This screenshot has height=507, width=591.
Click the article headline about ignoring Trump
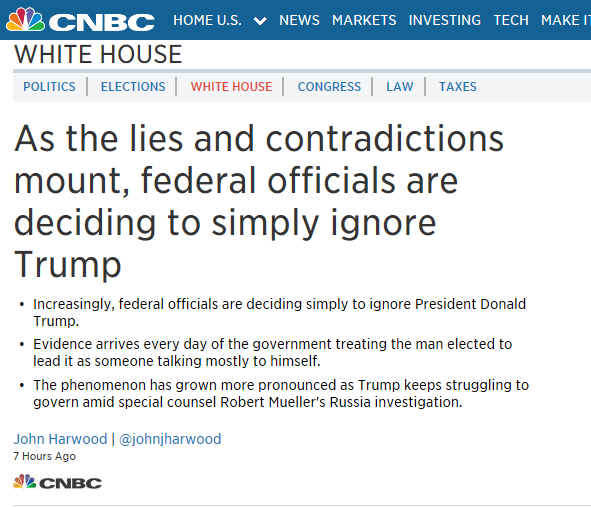click(259, 201)
